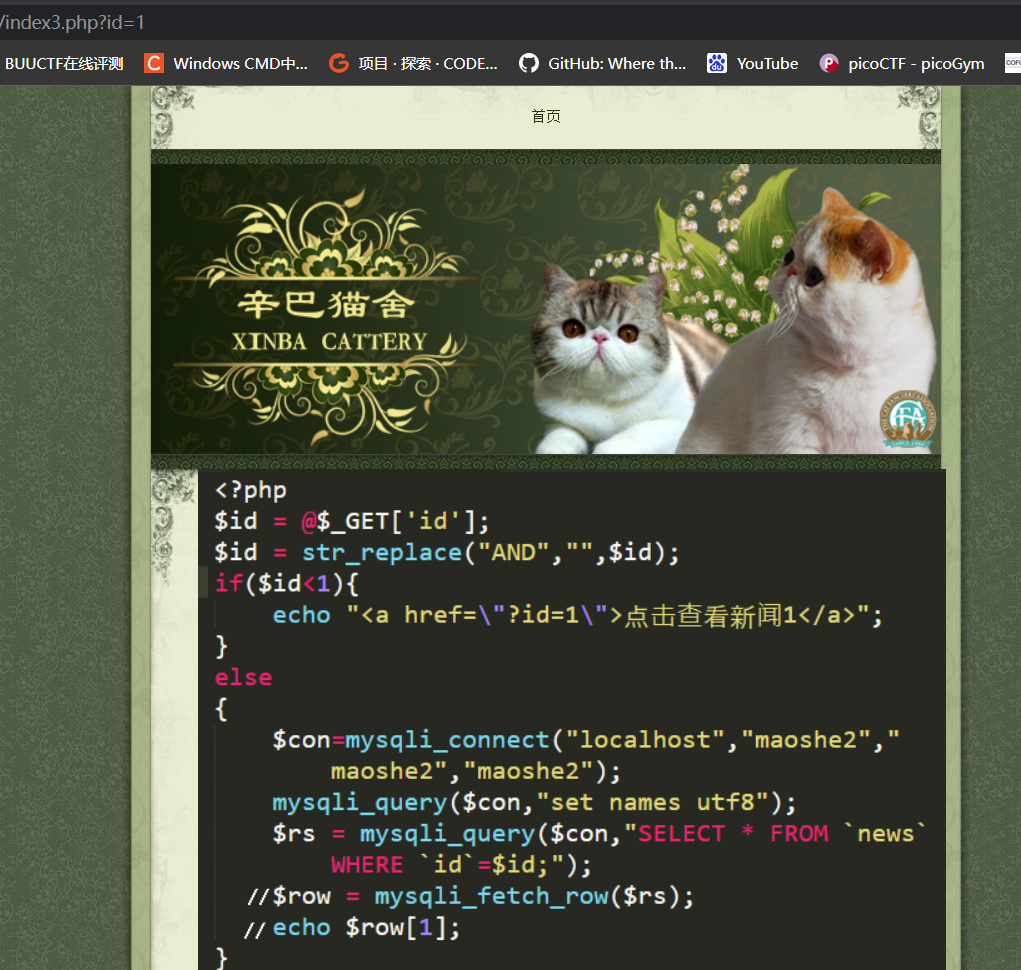Click the <?php opening tag text

tap(251, 490)
